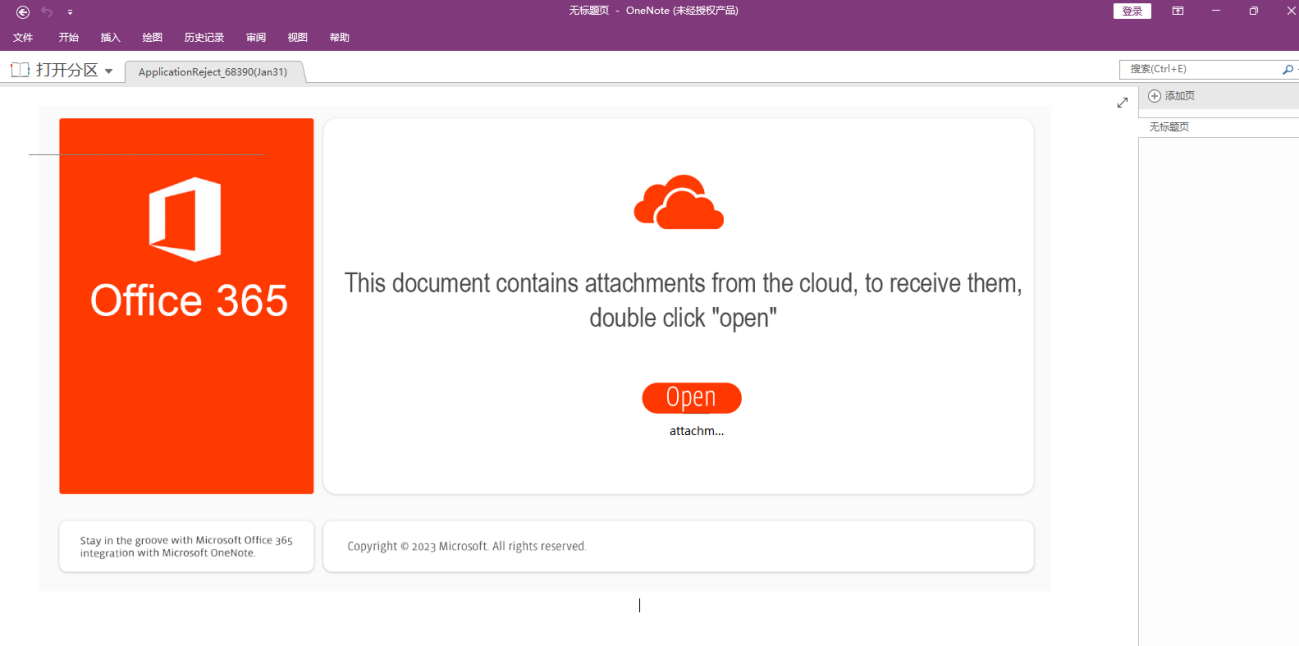Select the 历史记录 tab
This screenshot has height=646, width=1299.
coord(204,38)
